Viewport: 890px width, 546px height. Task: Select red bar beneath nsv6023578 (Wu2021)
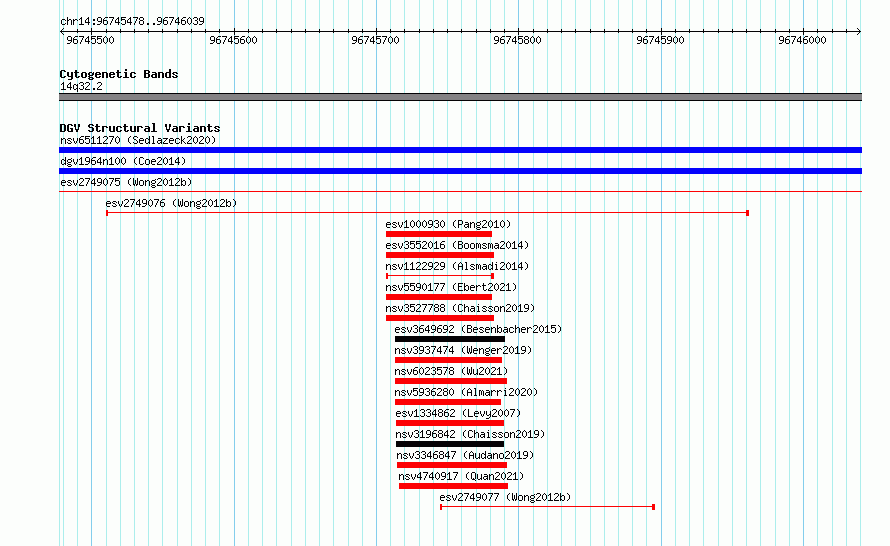tap(451, 381)
